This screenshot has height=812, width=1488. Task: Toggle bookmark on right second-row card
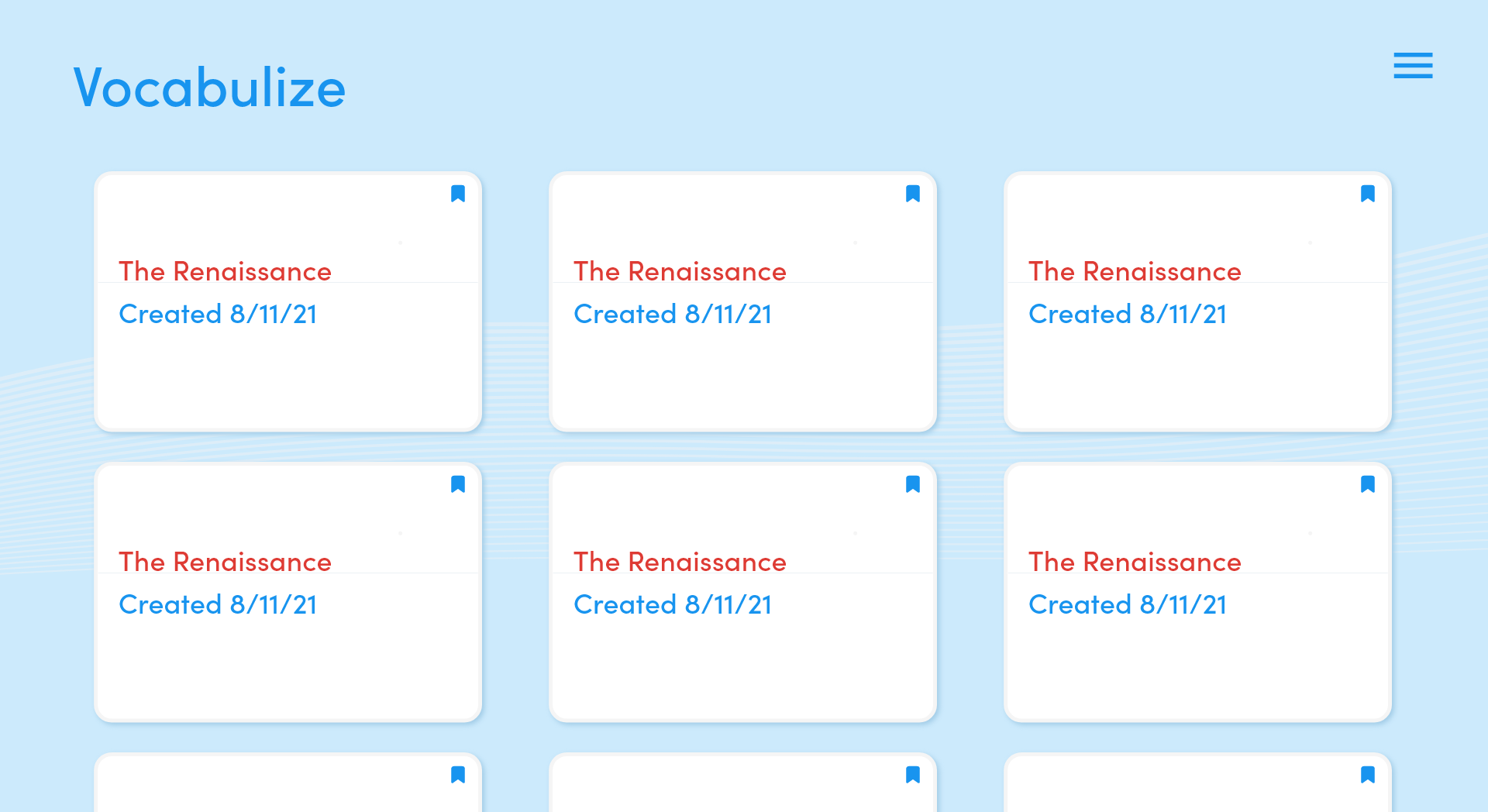click(x=1368, y=484)
